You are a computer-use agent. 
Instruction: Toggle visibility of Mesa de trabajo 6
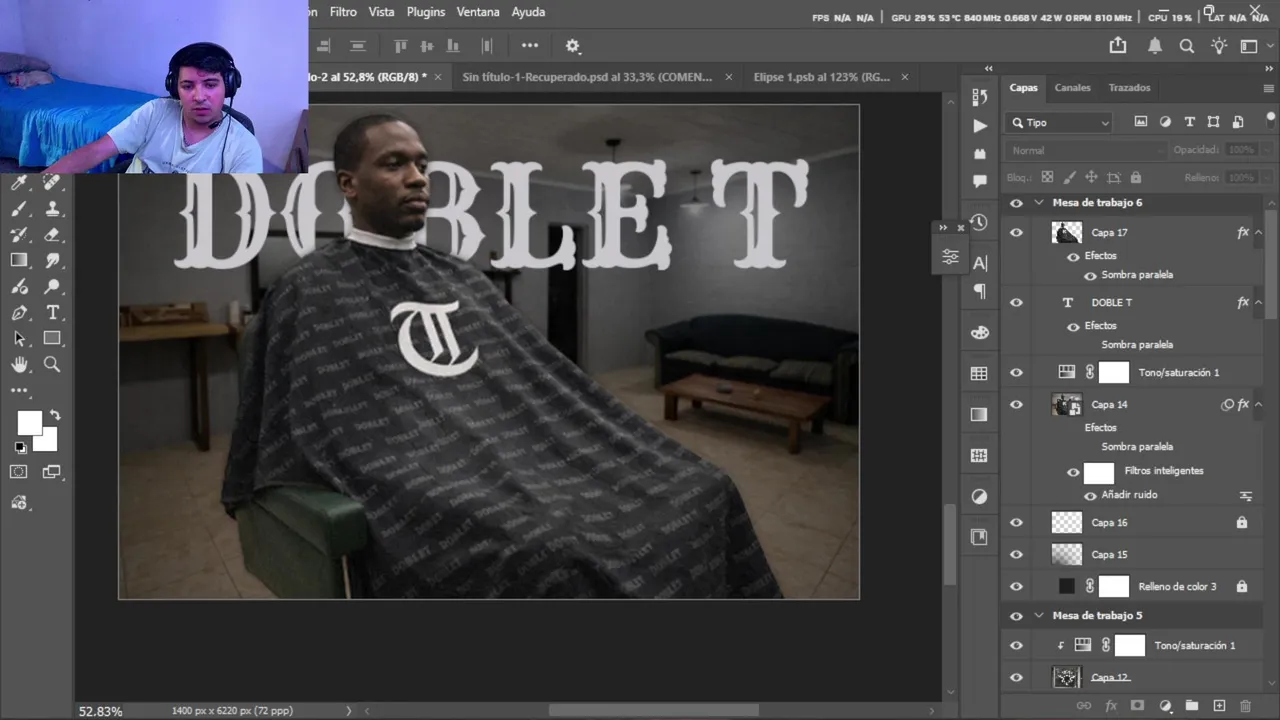pos(1017,203)
